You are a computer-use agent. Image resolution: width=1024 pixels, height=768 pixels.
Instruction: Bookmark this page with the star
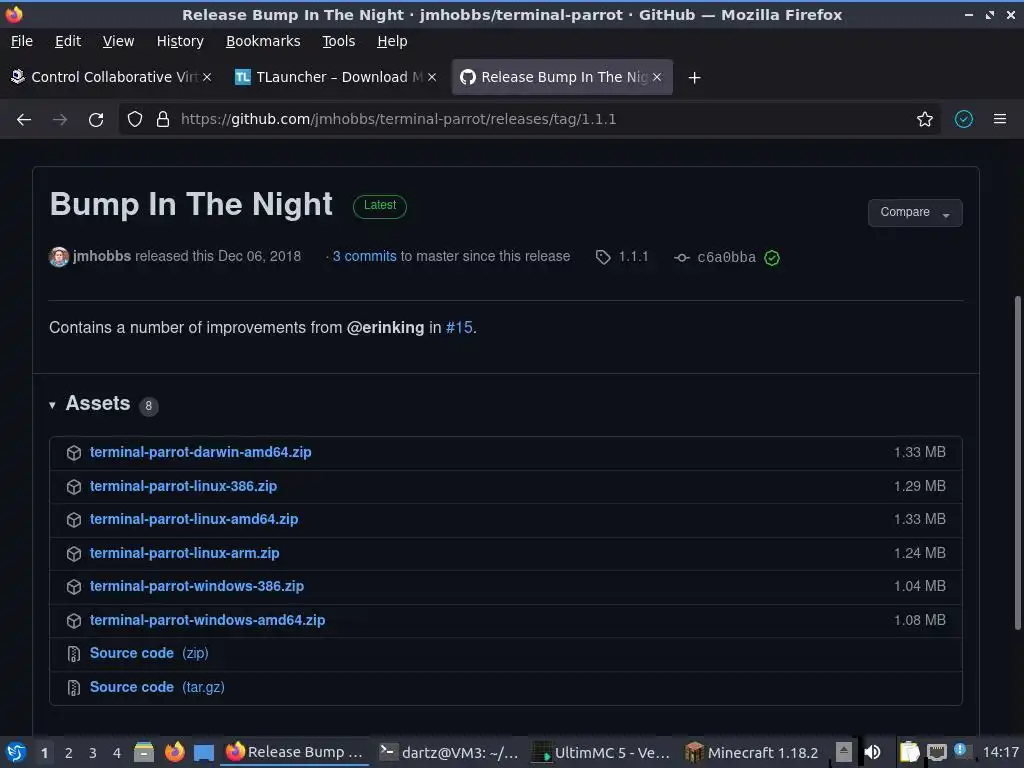[x=925, y=120]
